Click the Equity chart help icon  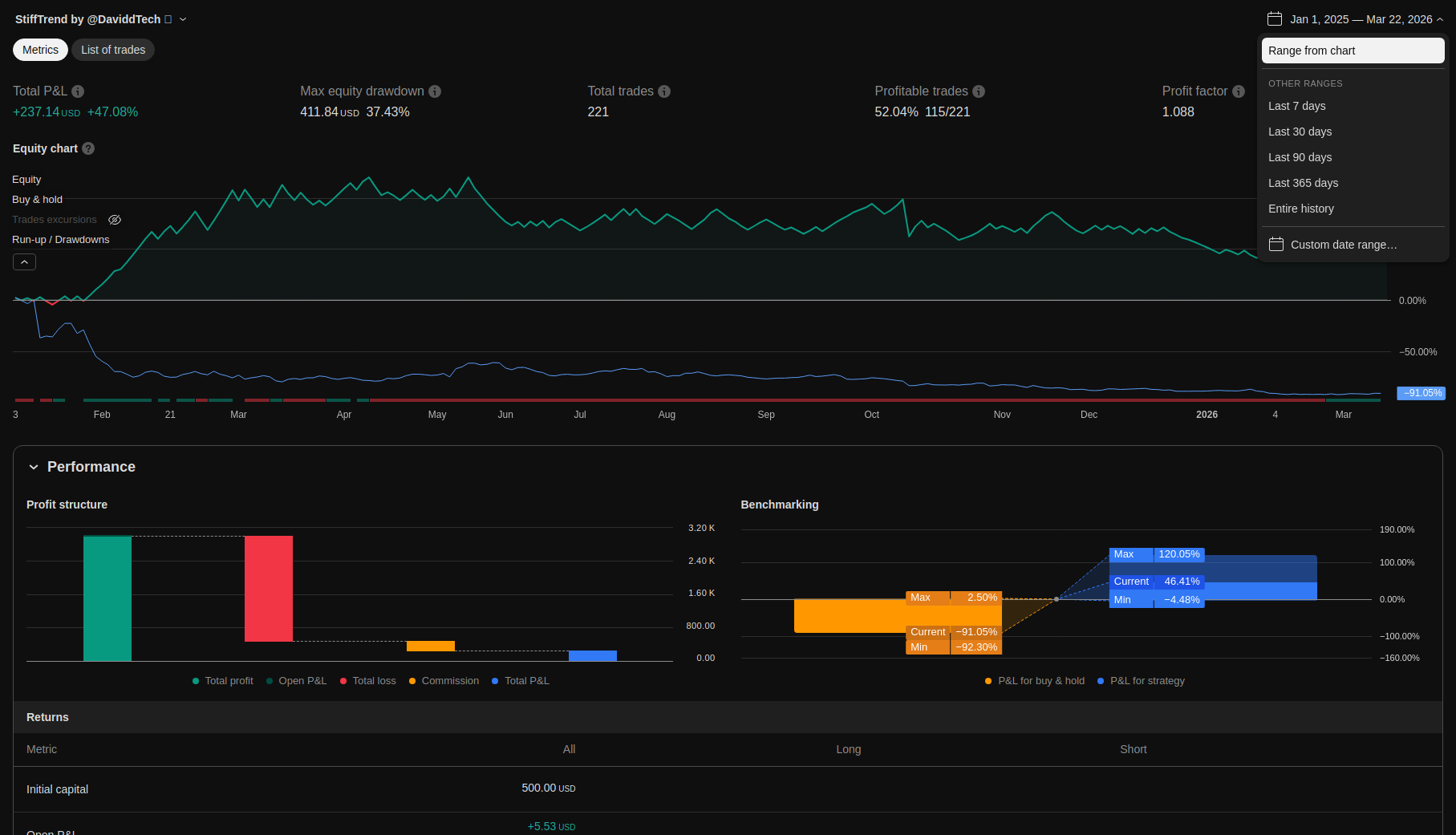click(x=88, y=148)
